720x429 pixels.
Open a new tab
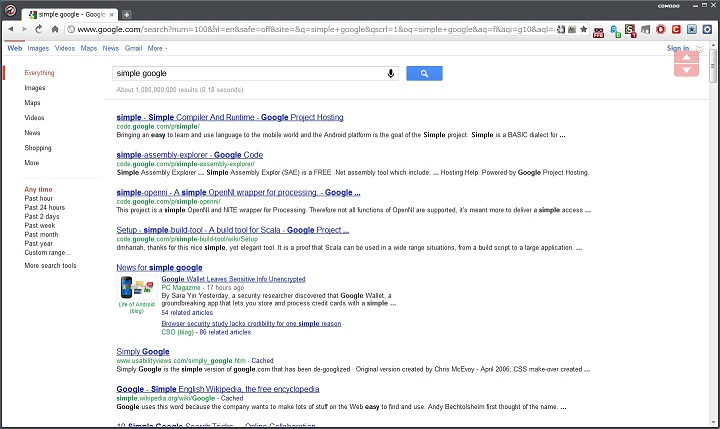pyautogui.click(x=126, y=15)
